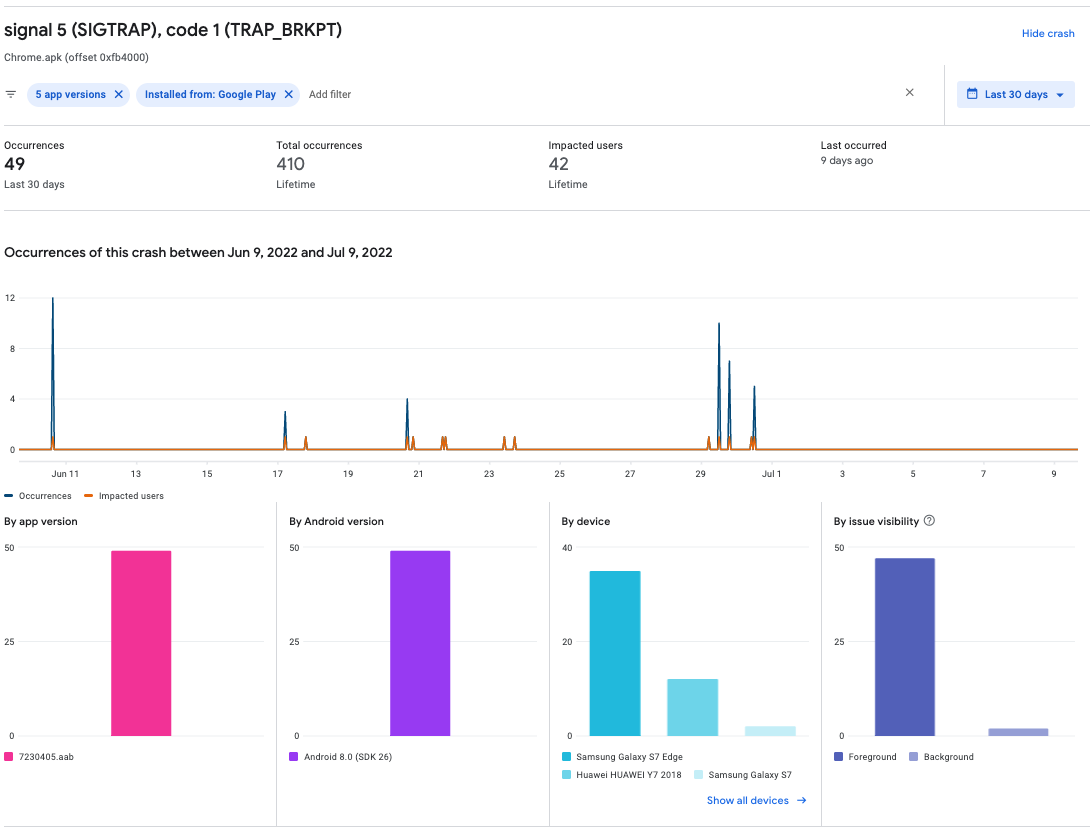Click the pink app version bar
1090x829 pixels.
point(141,643)
